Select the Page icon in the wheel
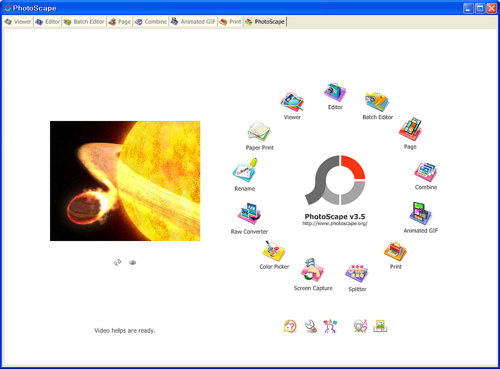 410,129
